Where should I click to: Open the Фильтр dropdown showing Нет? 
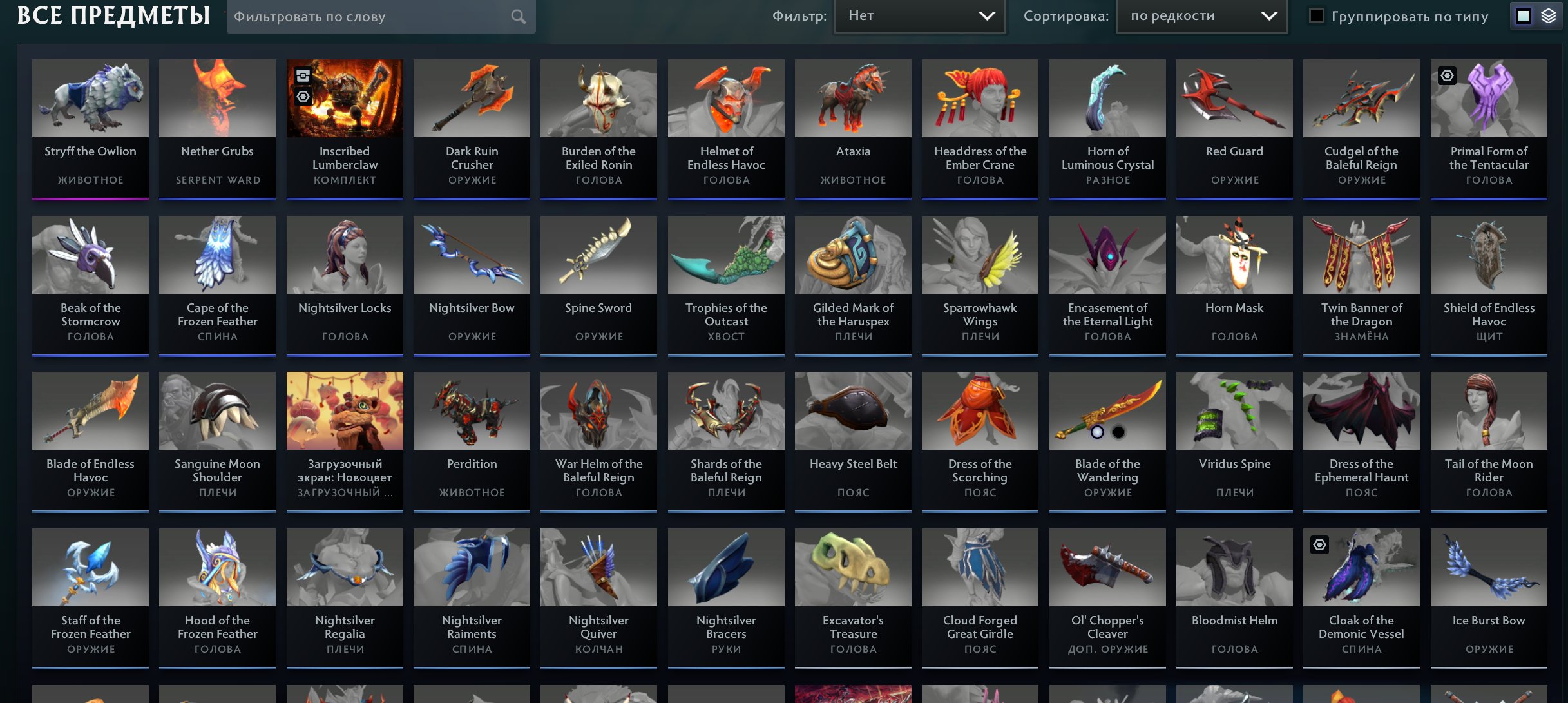(x=920, y=16)
